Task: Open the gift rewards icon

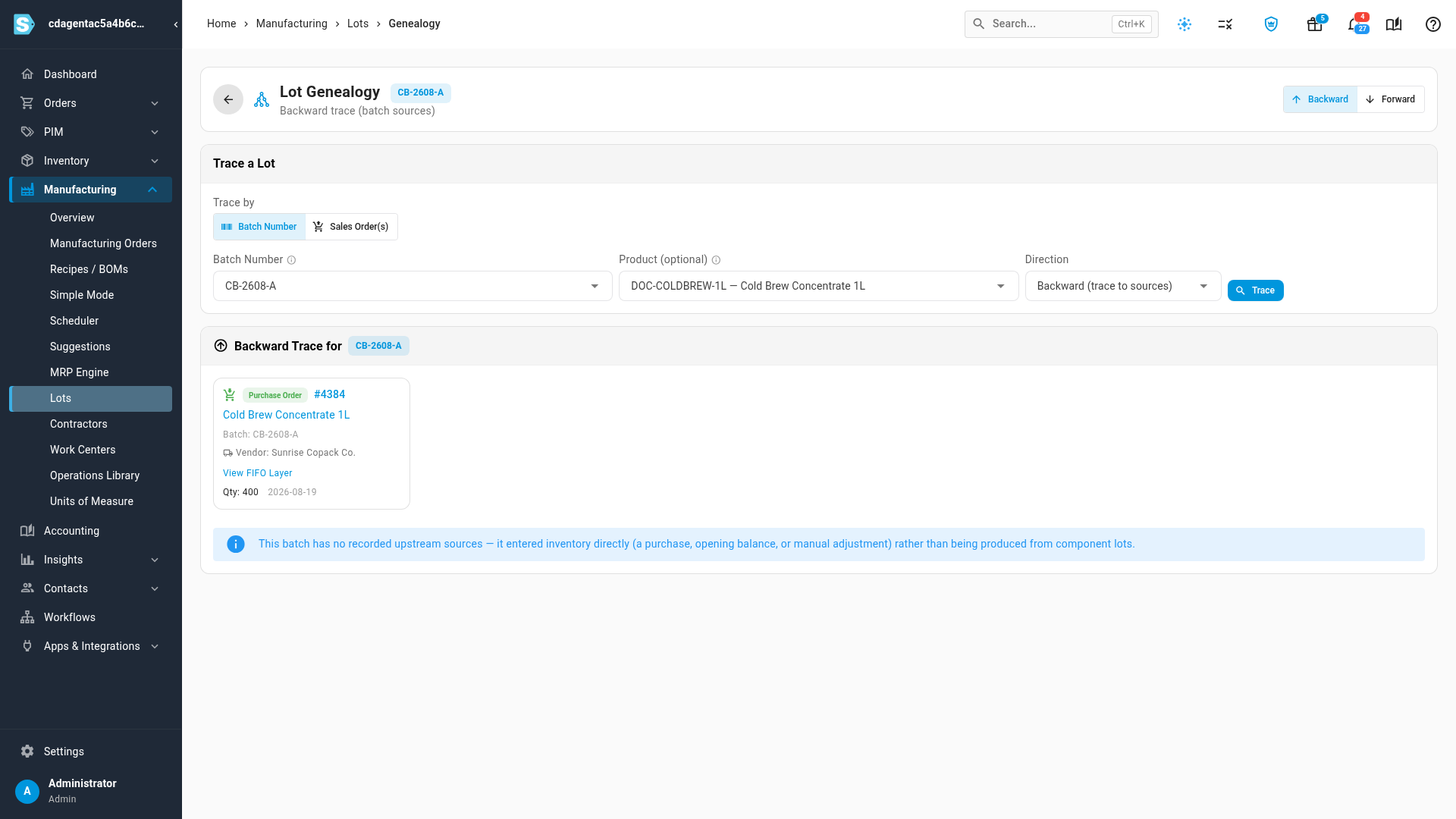Action: (x=1314, y=24)
